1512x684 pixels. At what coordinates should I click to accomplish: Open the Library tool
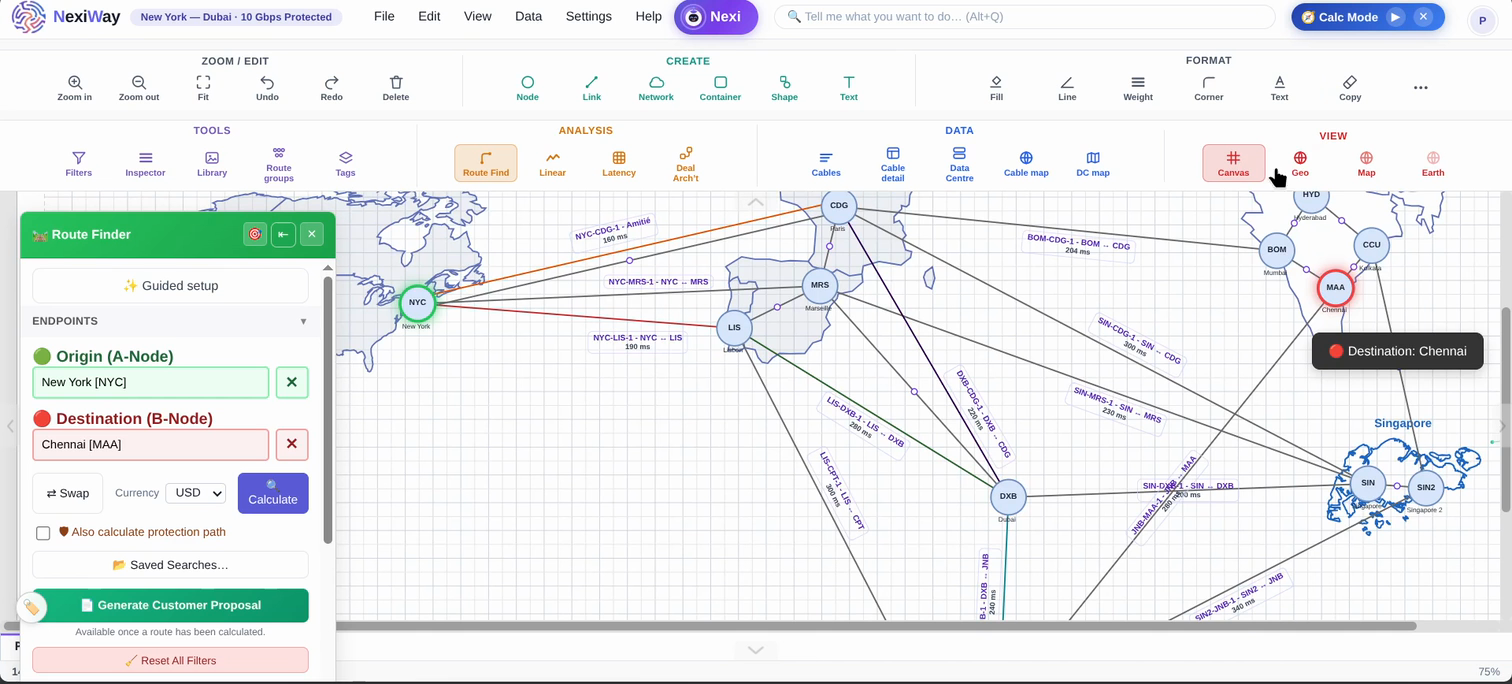tap(212, 164)
